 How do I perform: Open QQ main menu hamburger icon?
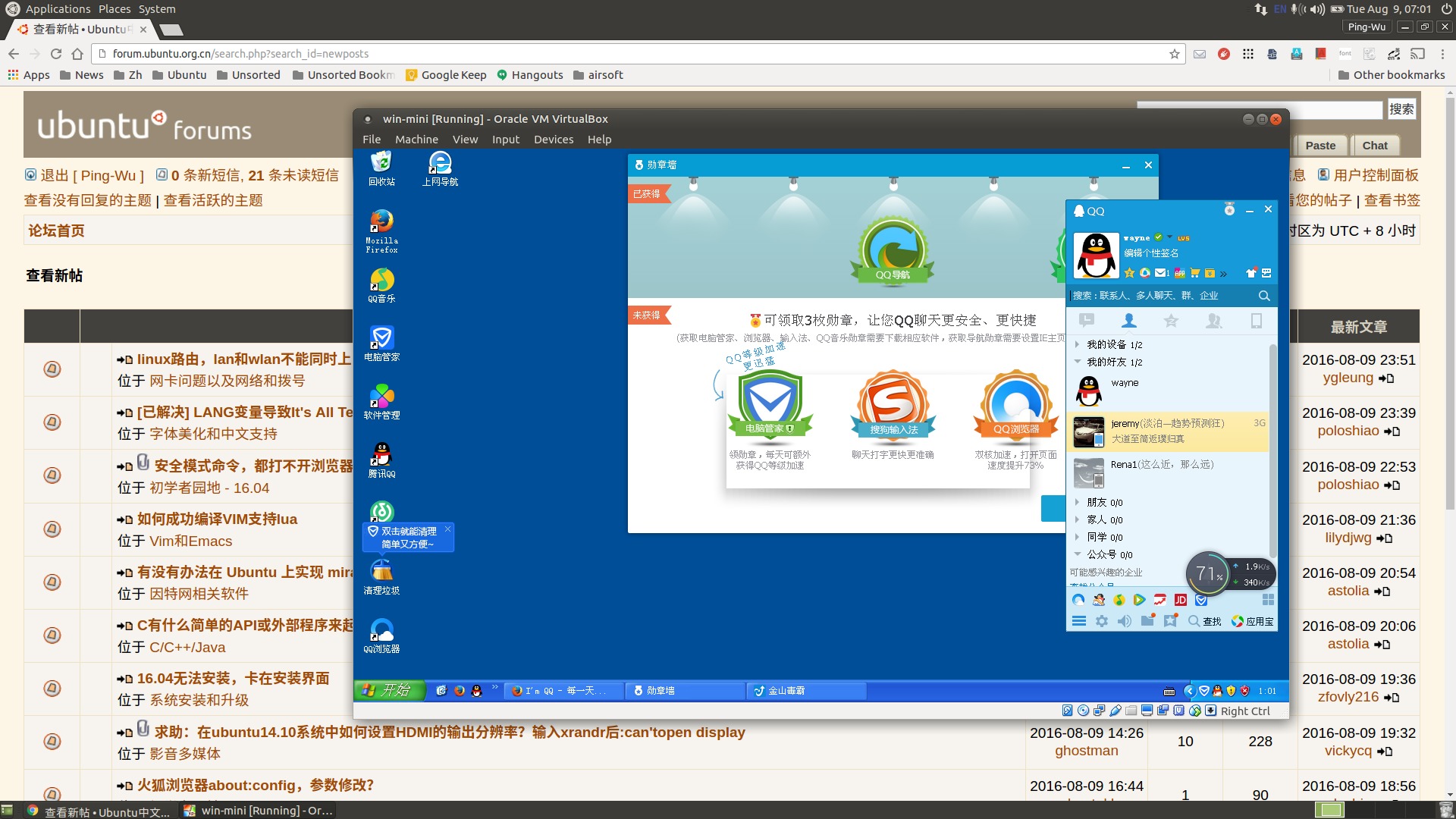tap(1079, 621)
